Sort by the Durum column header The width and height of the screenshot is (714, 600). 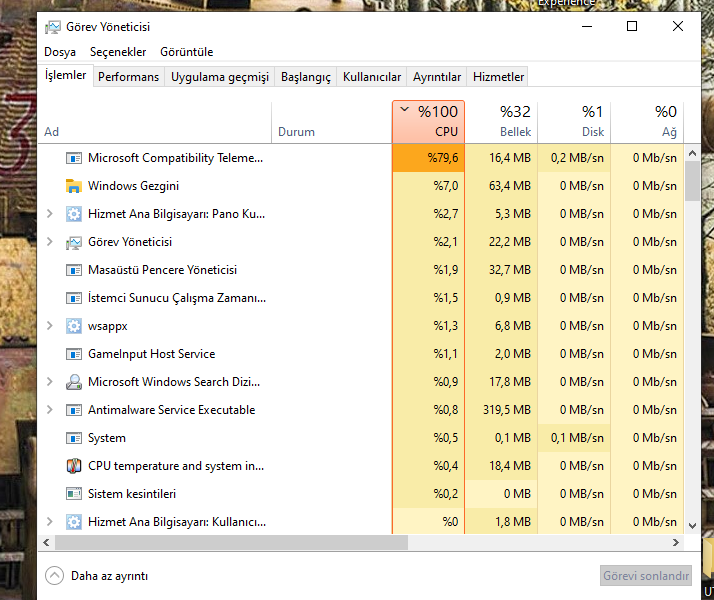click(x=332, y=122)
